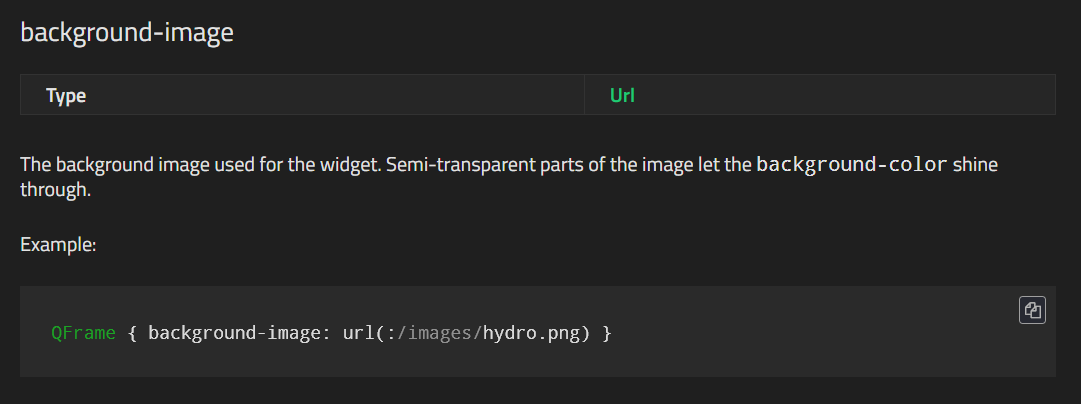Click the background-image section heading
The width and height of the screenshot is (1081, 404).
coord(127,32)
